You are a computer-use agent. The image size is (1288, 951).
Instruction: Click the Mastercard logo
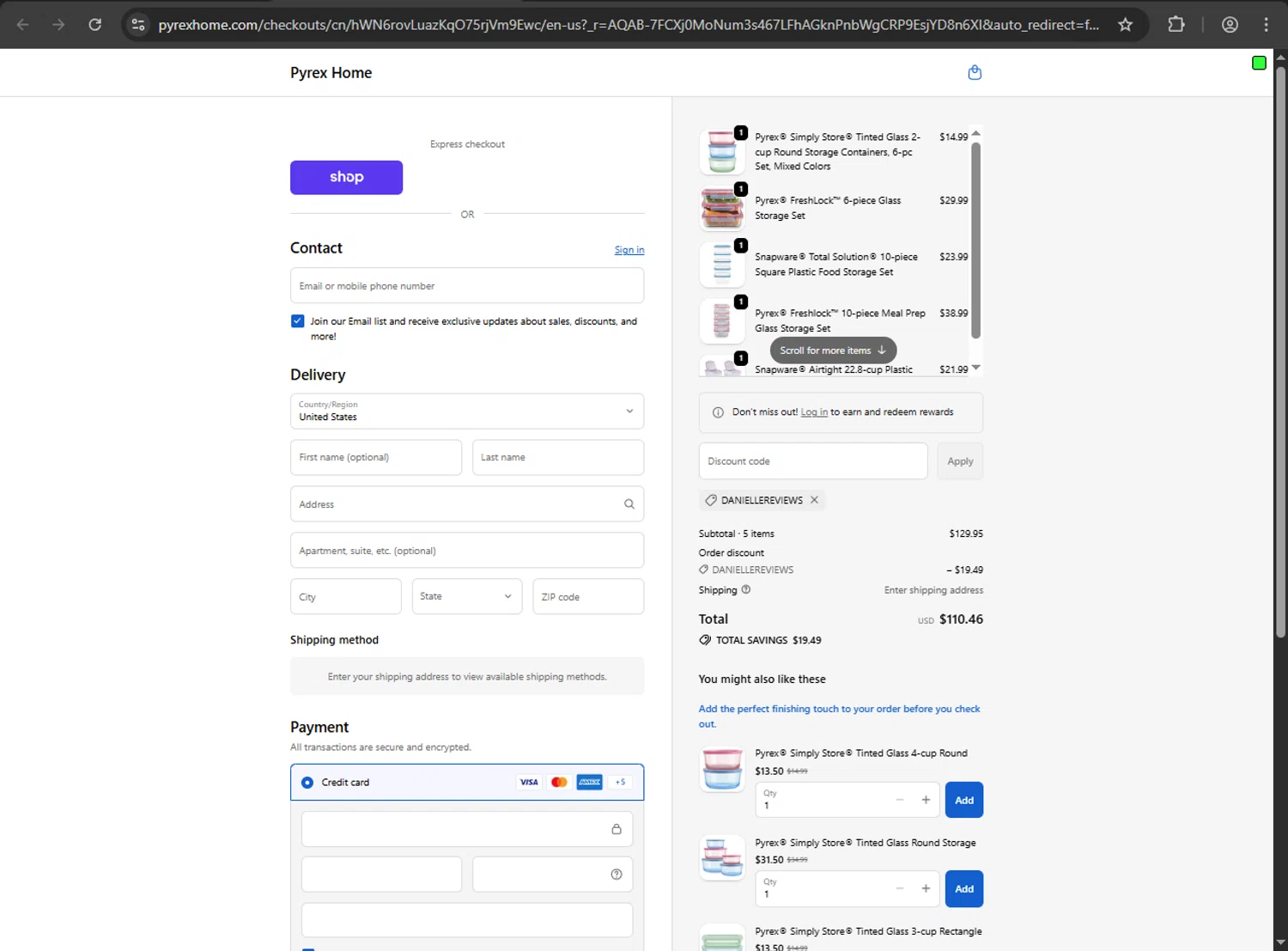[559, 782]
